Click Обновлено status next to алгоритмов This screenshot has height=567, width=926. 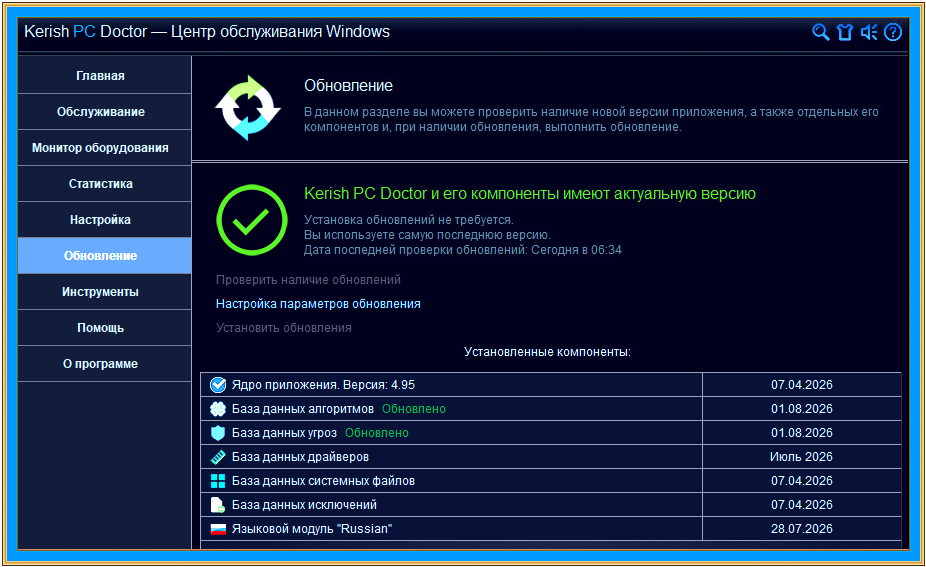413,409
